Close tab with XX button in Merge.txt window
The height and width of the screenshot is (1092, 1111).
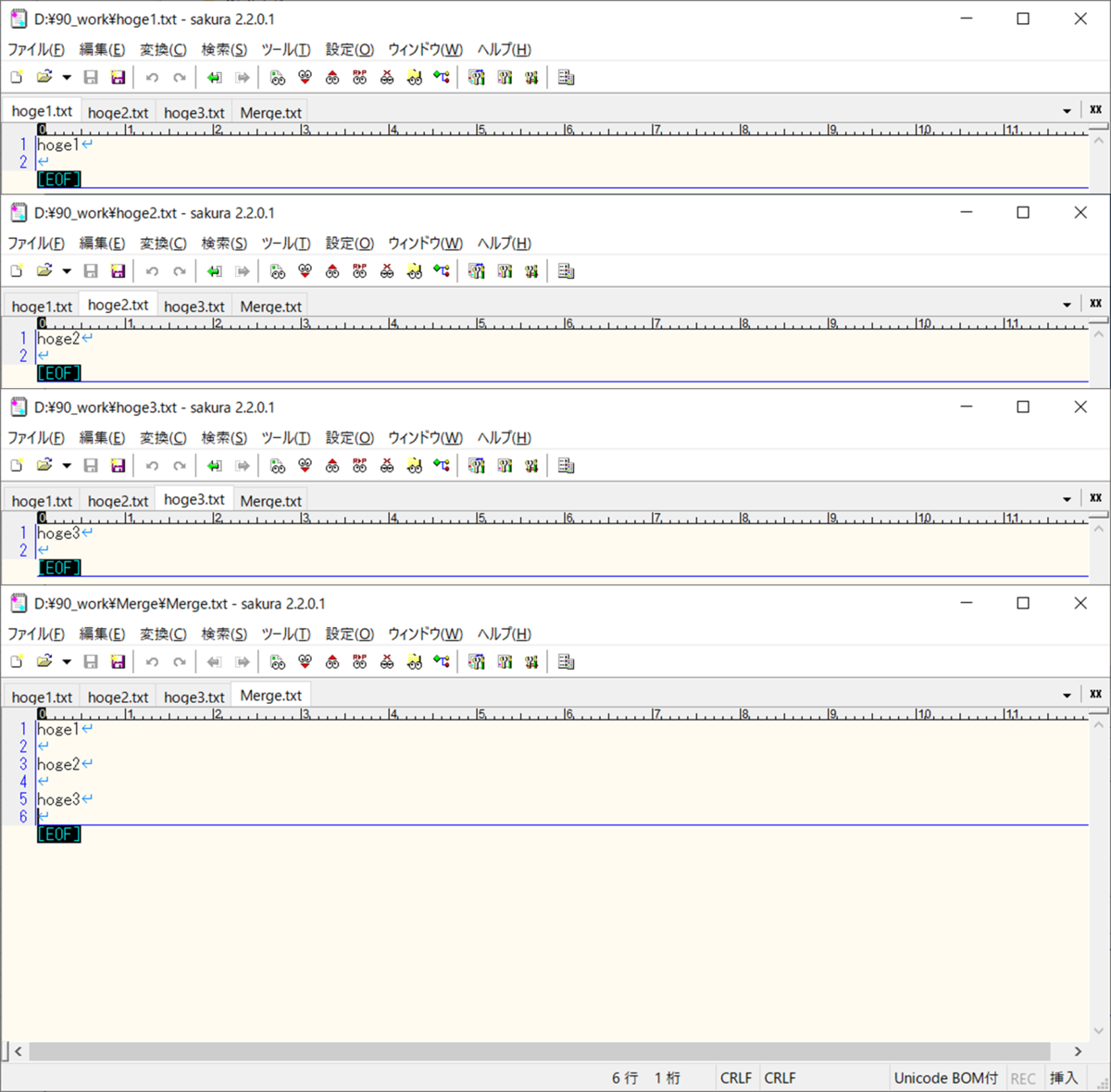pos(1095,694)
